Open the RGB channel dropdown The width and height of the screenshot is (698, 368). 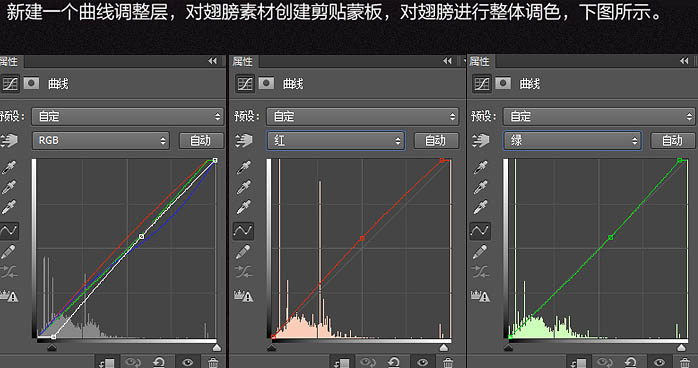101,141
